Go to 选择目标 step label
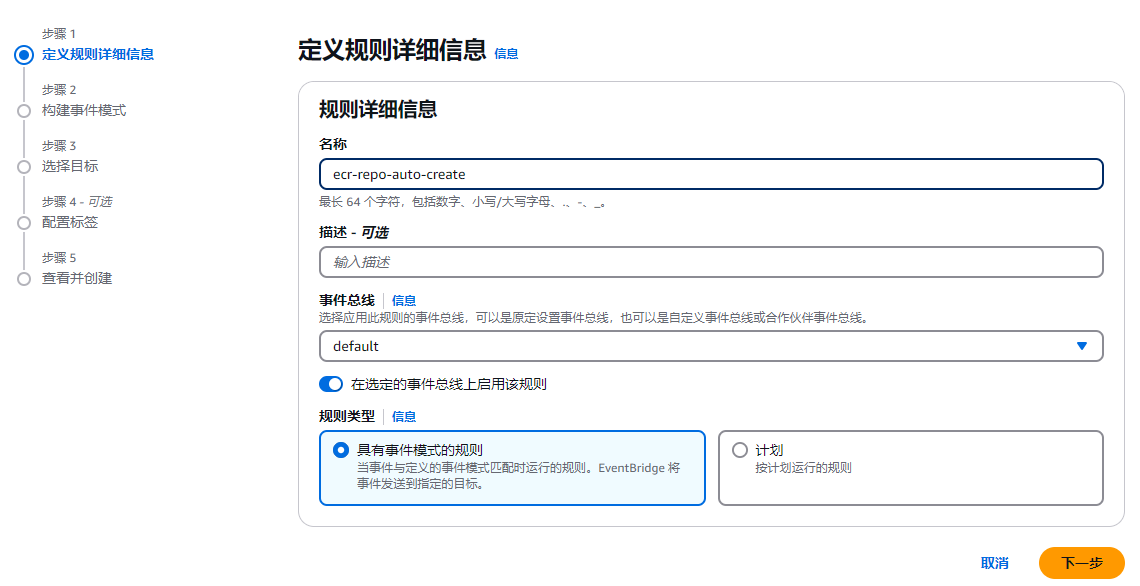Image resolution: width=1140 pixels, height=586 pixels. coord(70,166)
